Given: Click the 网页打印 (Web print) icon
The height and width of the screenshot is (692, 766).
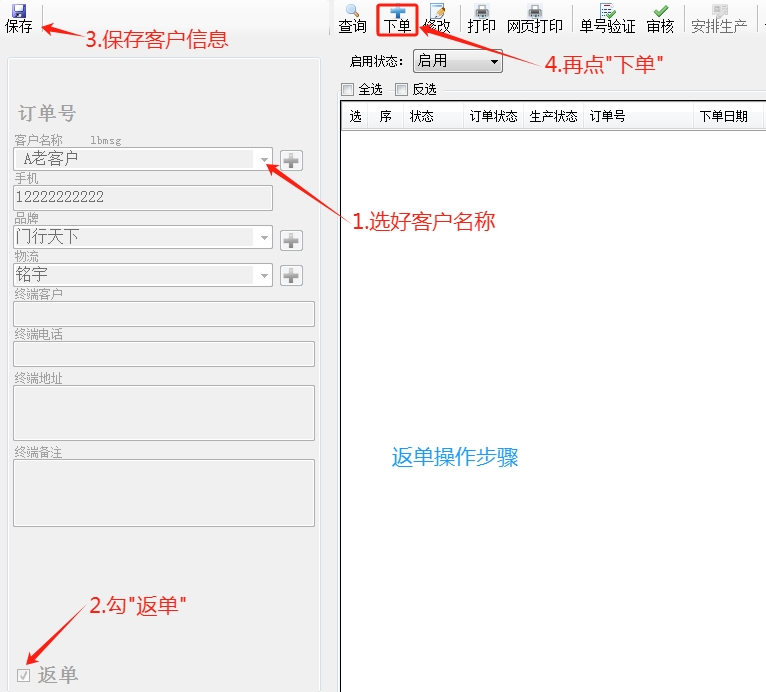Looking at the screenshot, I should pyautogui.click(x=534, y=18).
